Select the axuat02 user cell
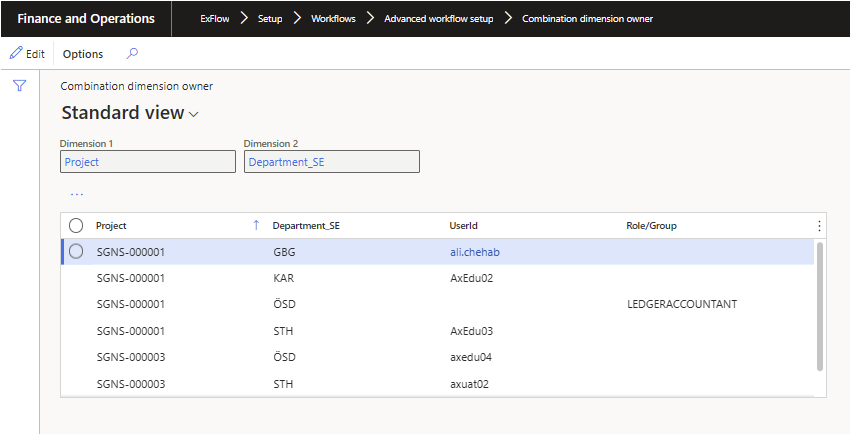 pyautogui.click(x=469, y=384)
